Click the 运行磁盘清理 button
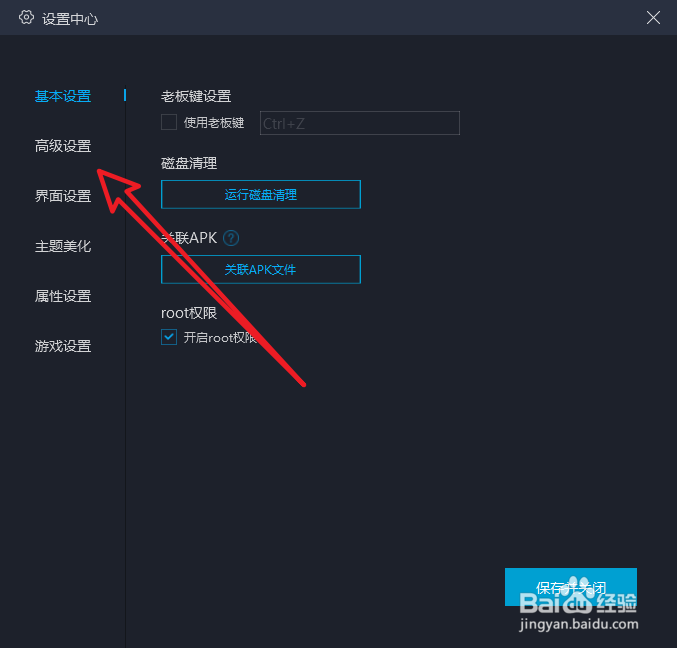Viewport: 677px width, 648px height. pos(261,195)
